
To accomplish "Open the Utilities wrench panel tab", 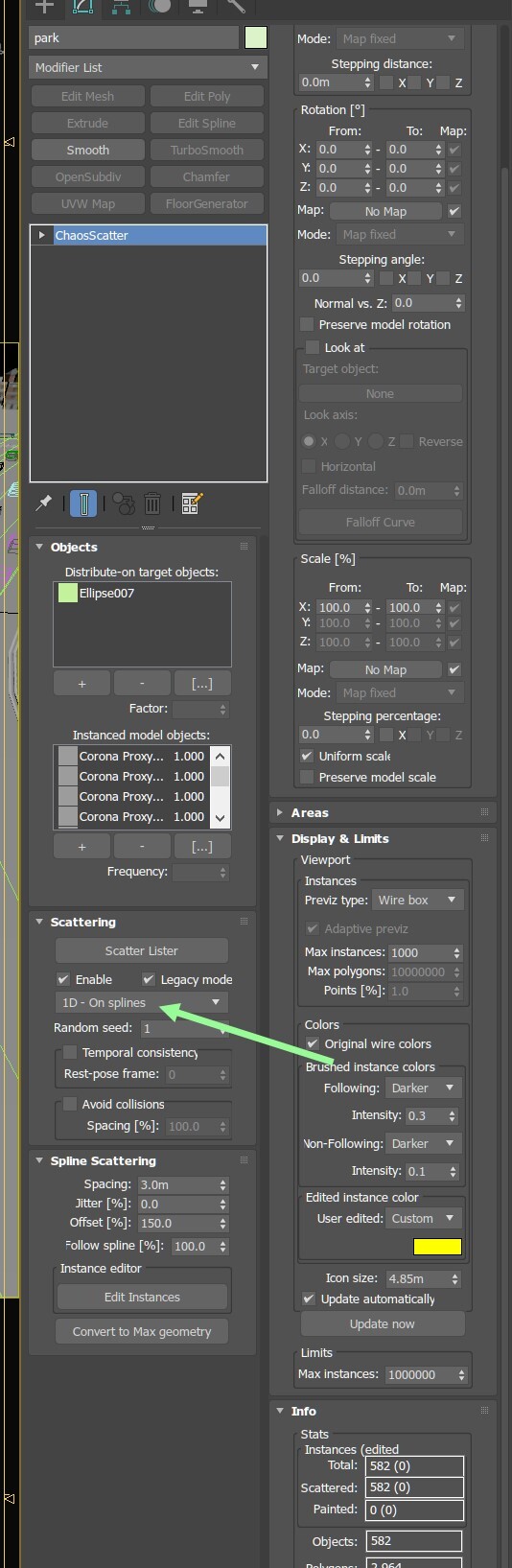I will pyautogui.click(x=236, y=6).
